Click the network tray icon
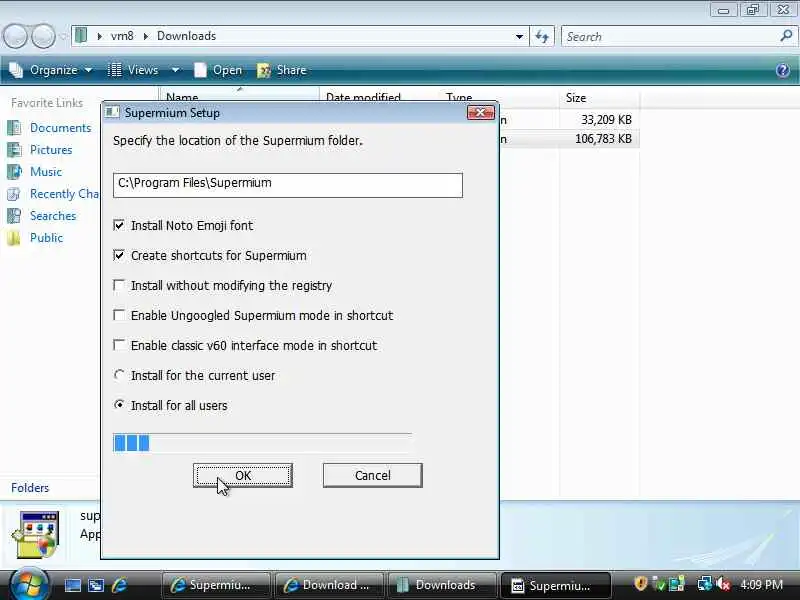This screenshot has width=800, height=600. pos(705,584)
